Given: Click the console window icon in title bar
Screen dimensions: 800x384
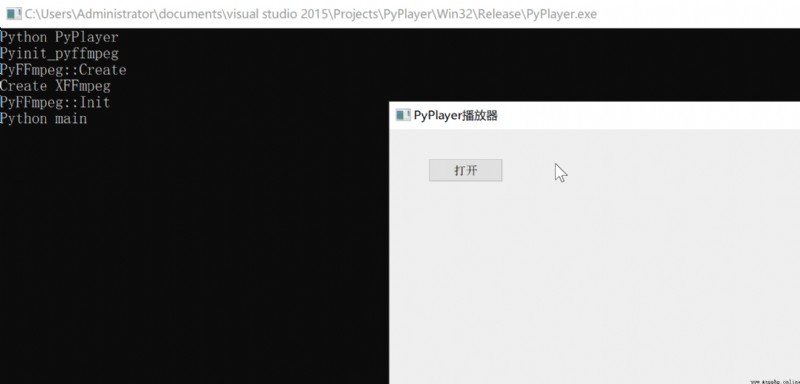Looking at the screenshot, I should [14, 14].
